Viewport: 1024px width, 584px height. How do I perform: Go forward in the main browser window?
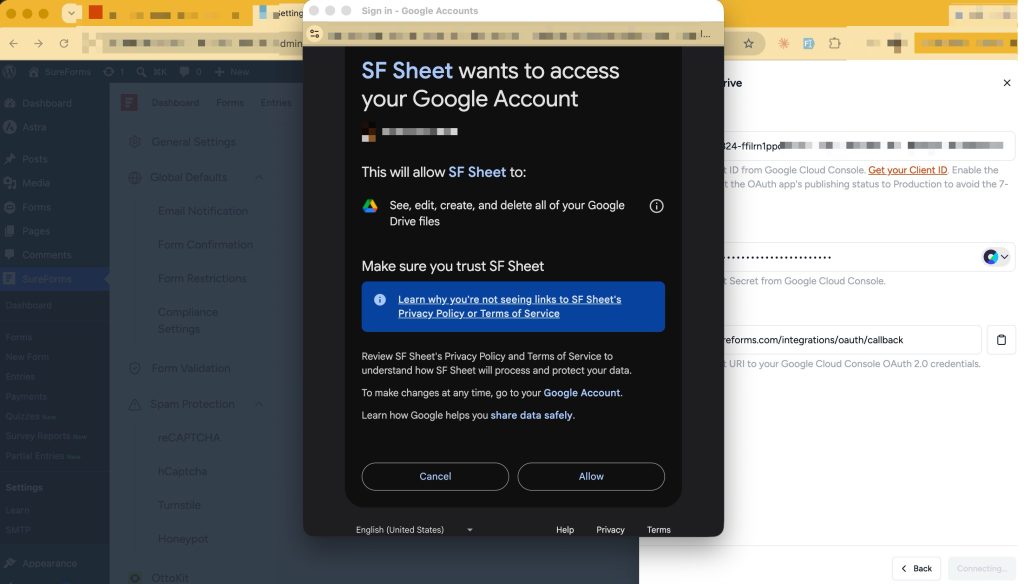(39, 43)
